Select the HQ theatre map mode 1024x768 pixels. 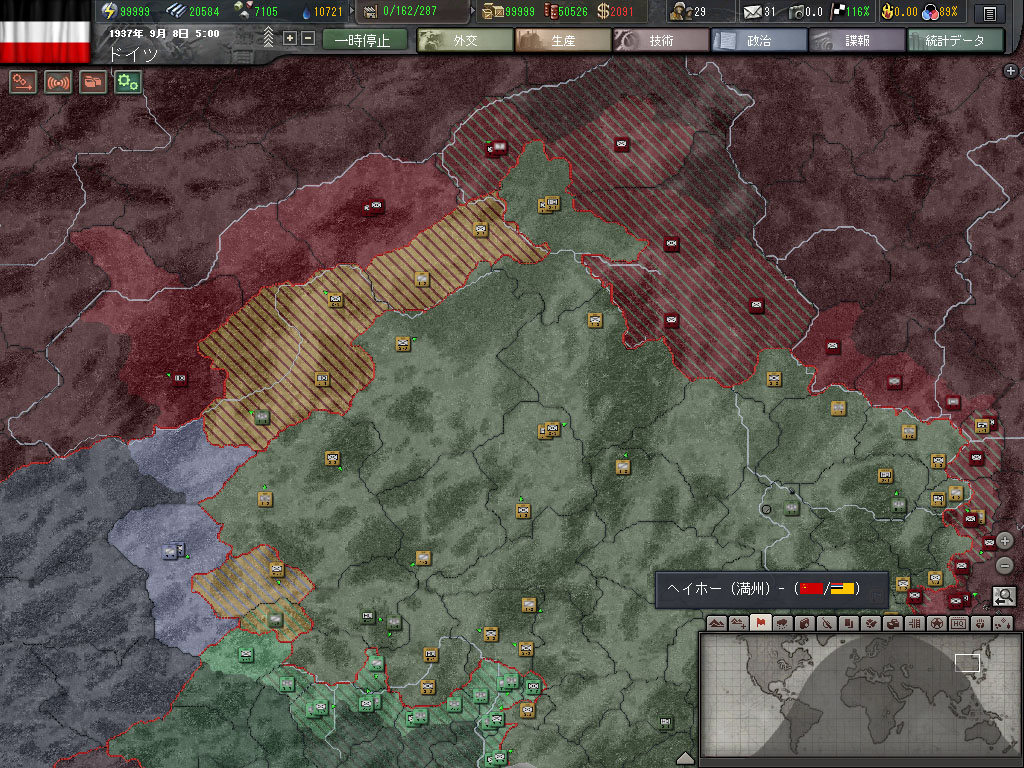[959, 624]
